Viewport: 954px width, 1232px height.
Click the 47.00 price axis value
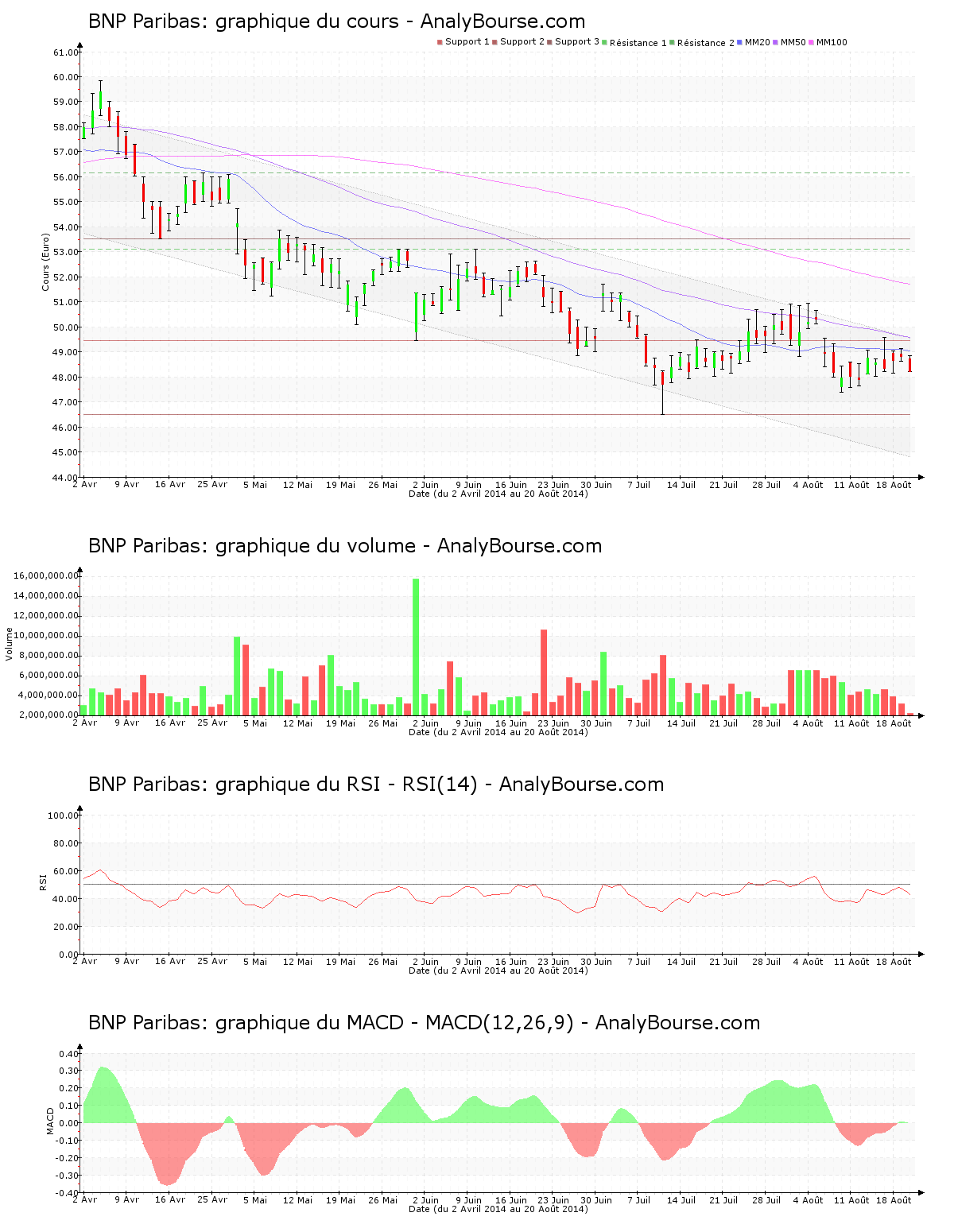tap(66, 402)
